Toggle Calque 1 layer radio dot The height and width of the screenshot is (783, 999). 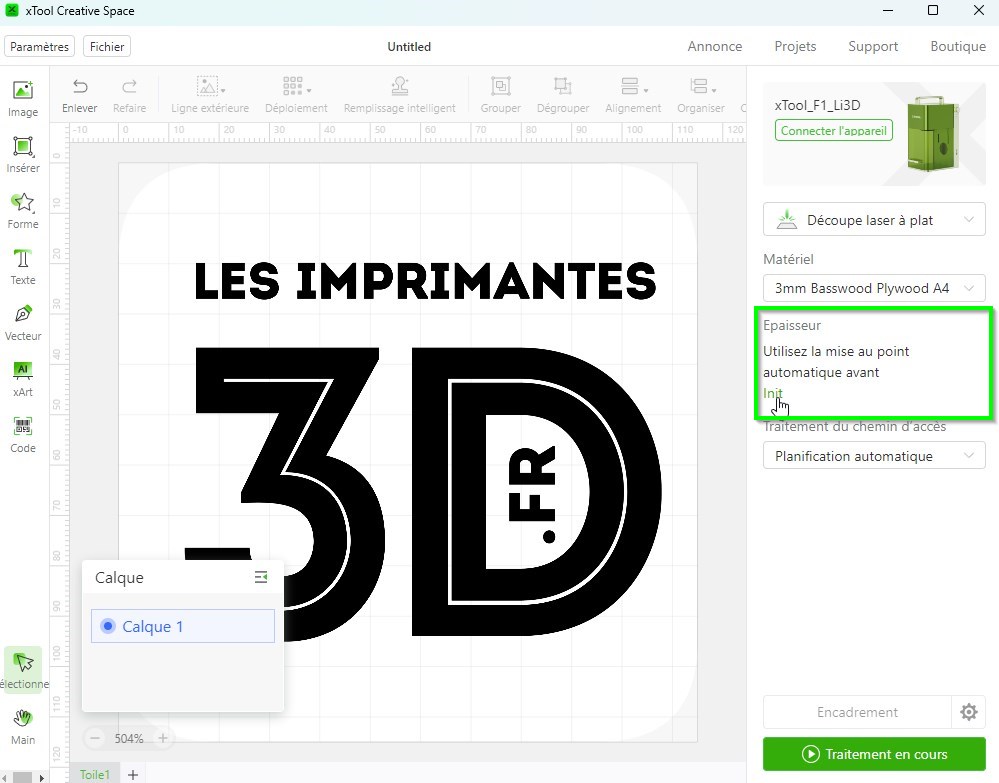pyautogui.click(x=108, y=626)
